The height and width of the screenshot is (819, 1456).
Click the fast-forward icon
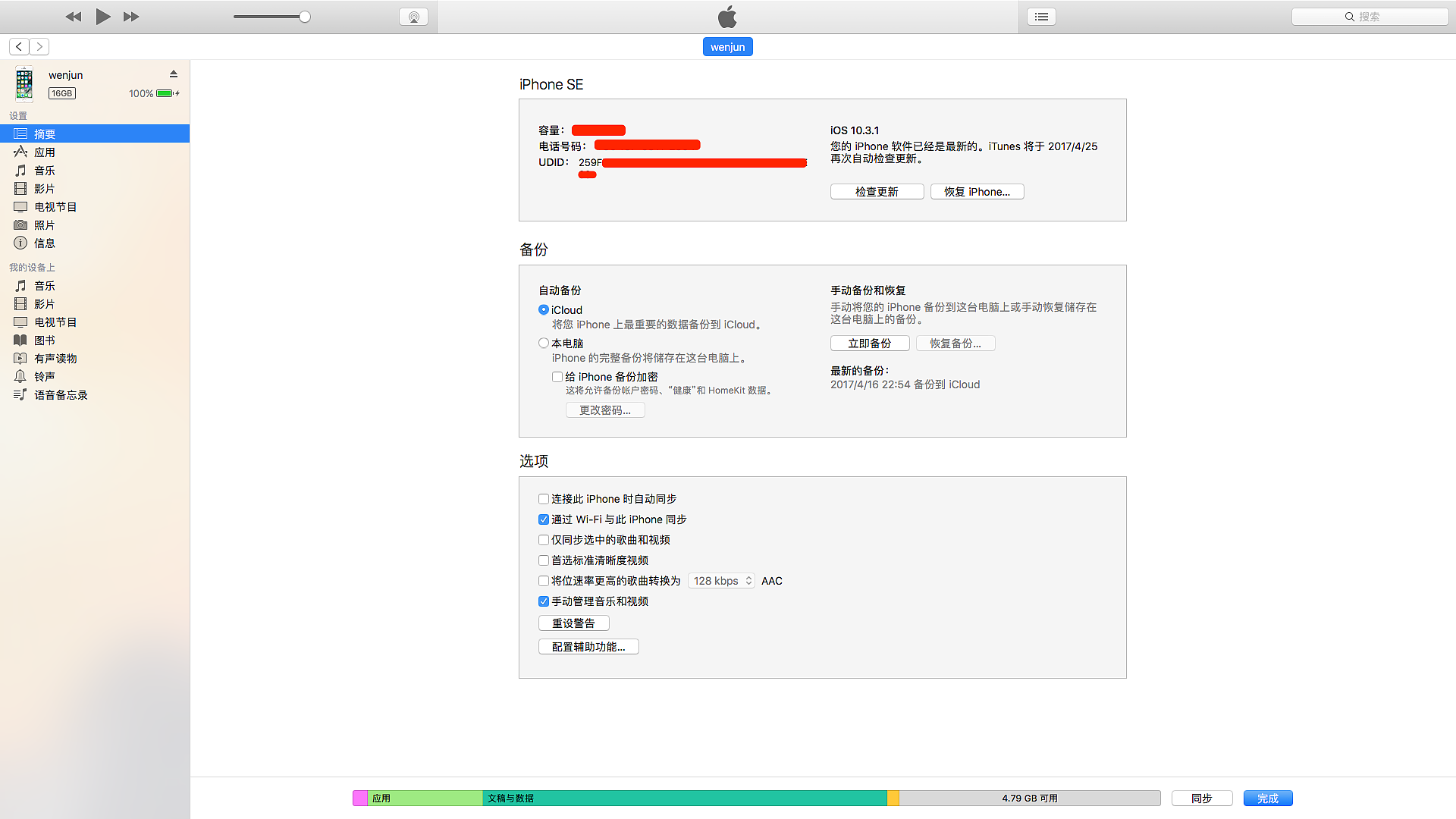[x=131, y=17]
